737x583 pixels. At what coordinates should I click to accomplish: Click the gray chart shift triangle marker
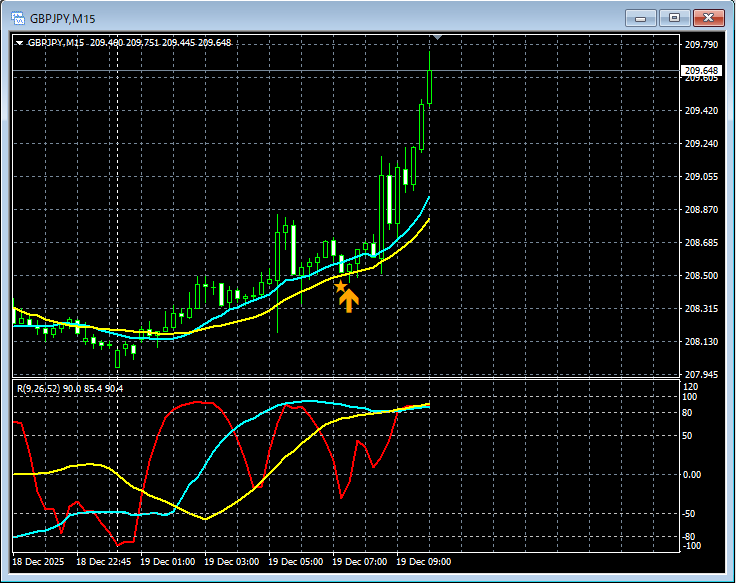point(436,37)
